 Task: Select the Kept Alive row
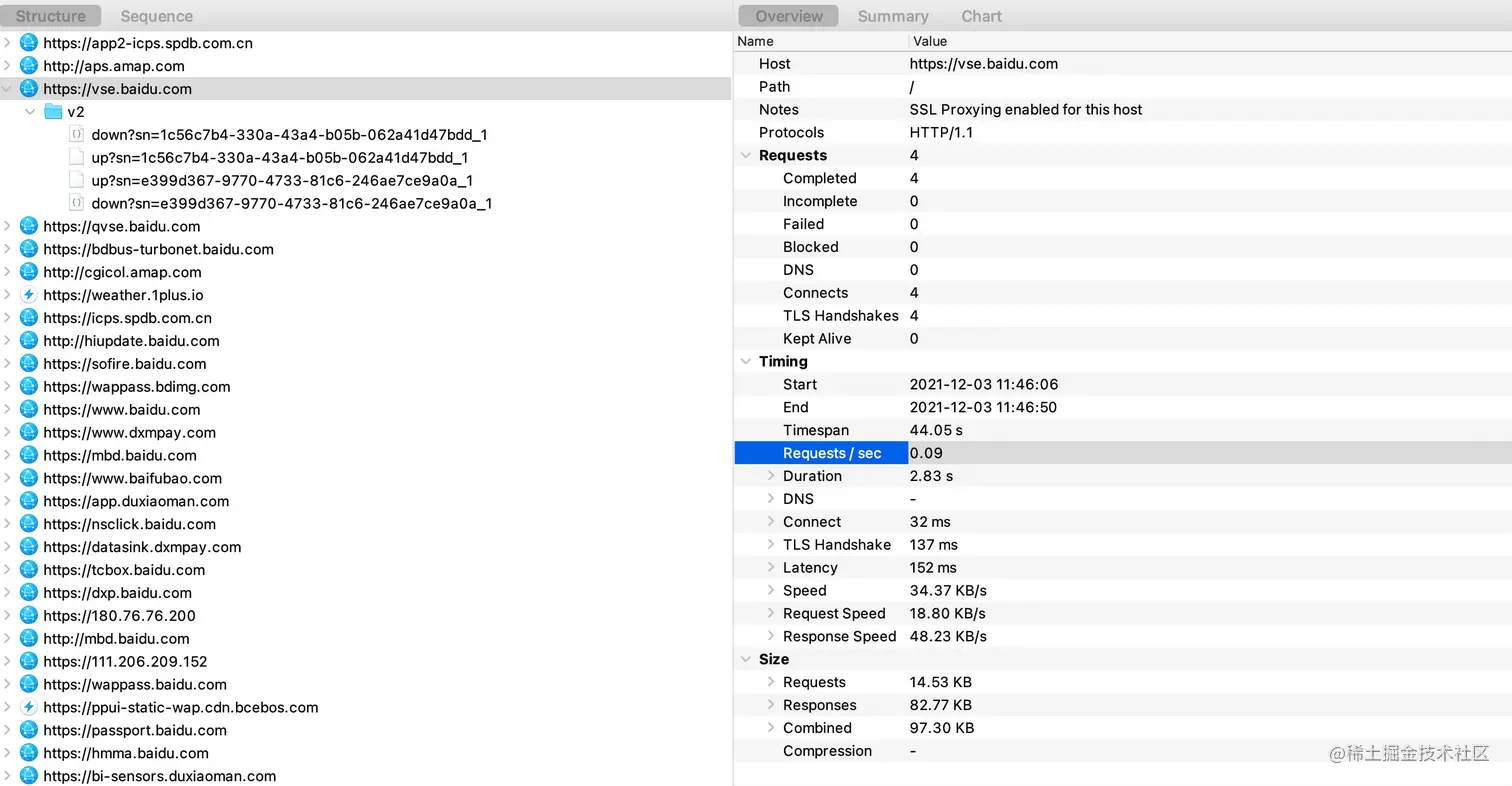pyautogui.click(x=1123, y=338)
